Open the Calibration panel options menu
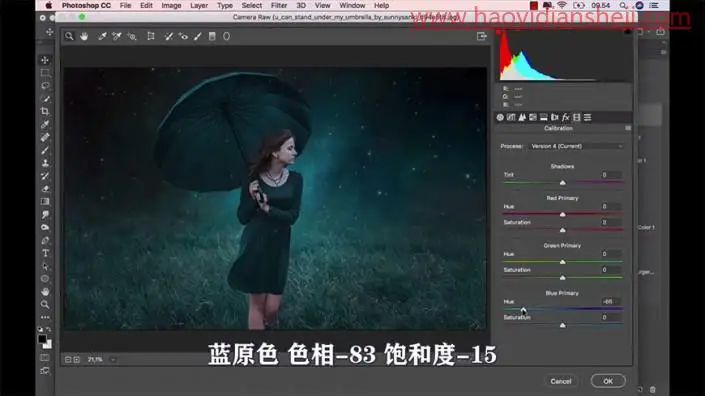705x396 pixels. pos(628,128)
